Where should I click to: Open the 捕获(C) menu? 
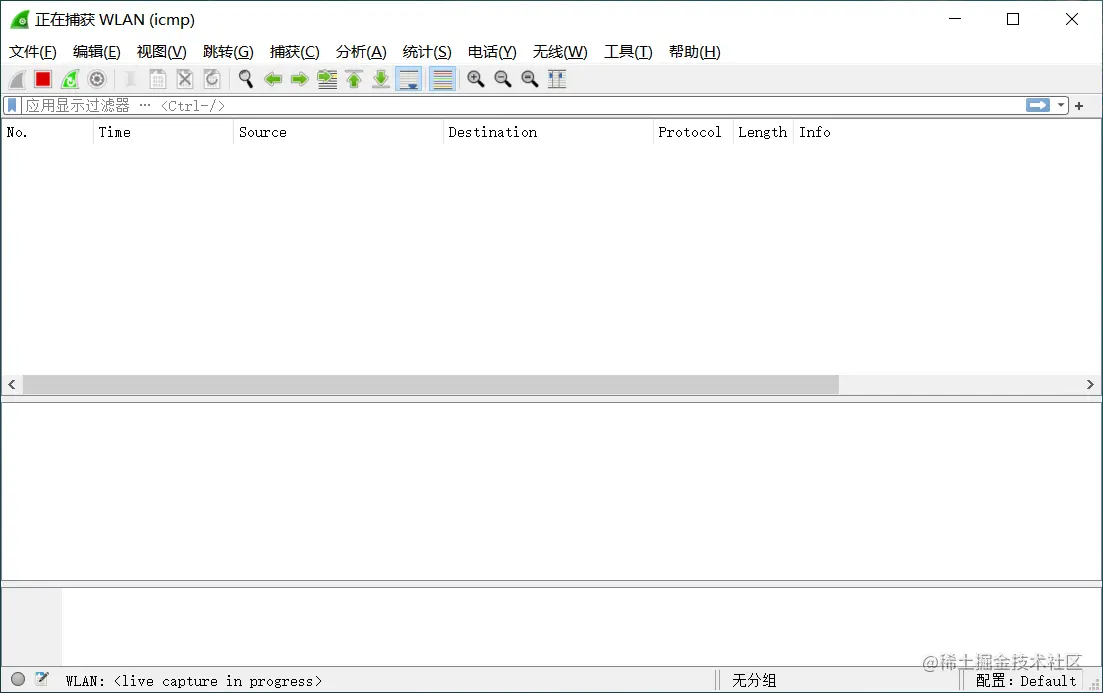295,52
